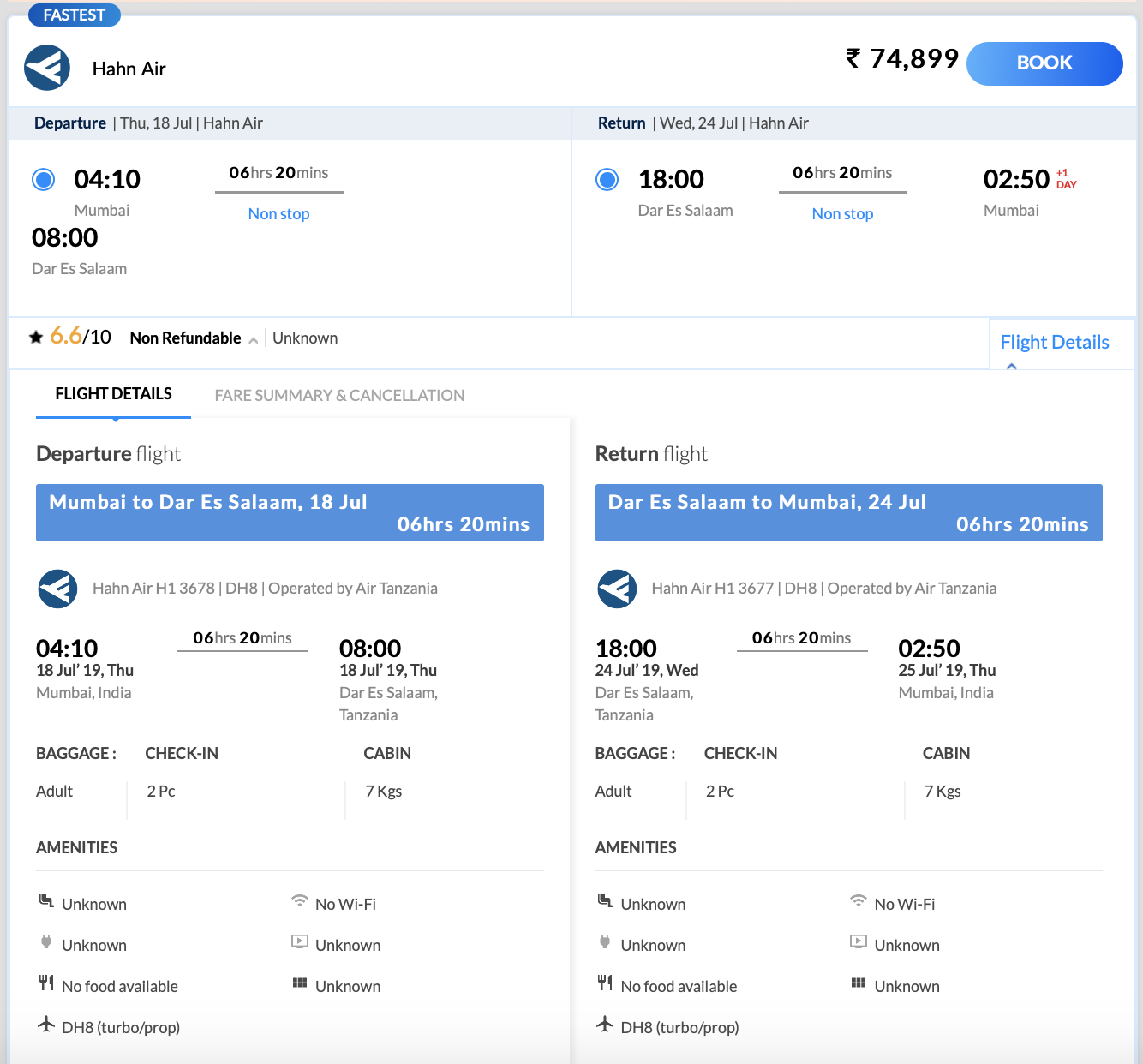Click the +1 DAY indicator
Viewport: 1143px width, 1064px height.
1066,179
